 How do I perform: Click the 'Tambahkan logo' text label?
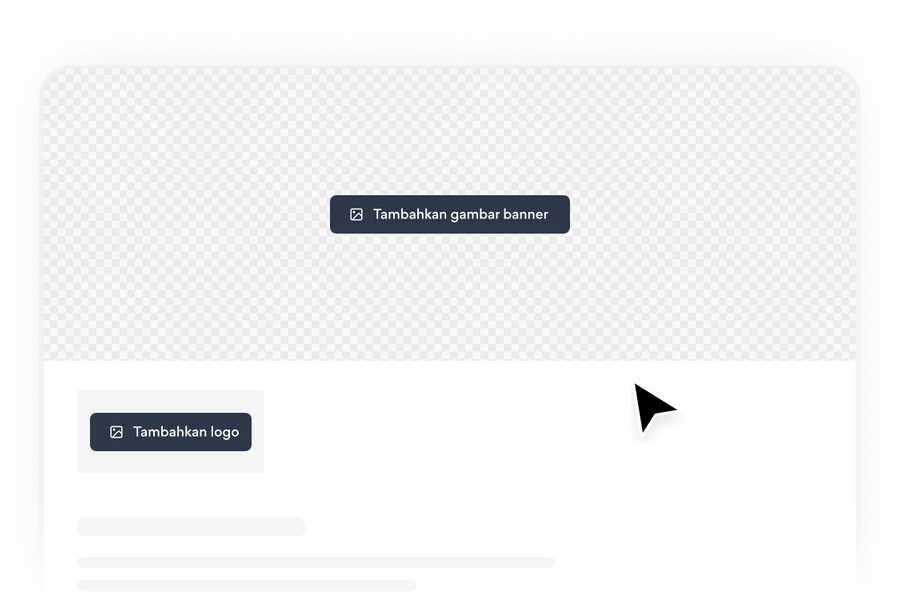pyautogui.click(x=186, y=432)
